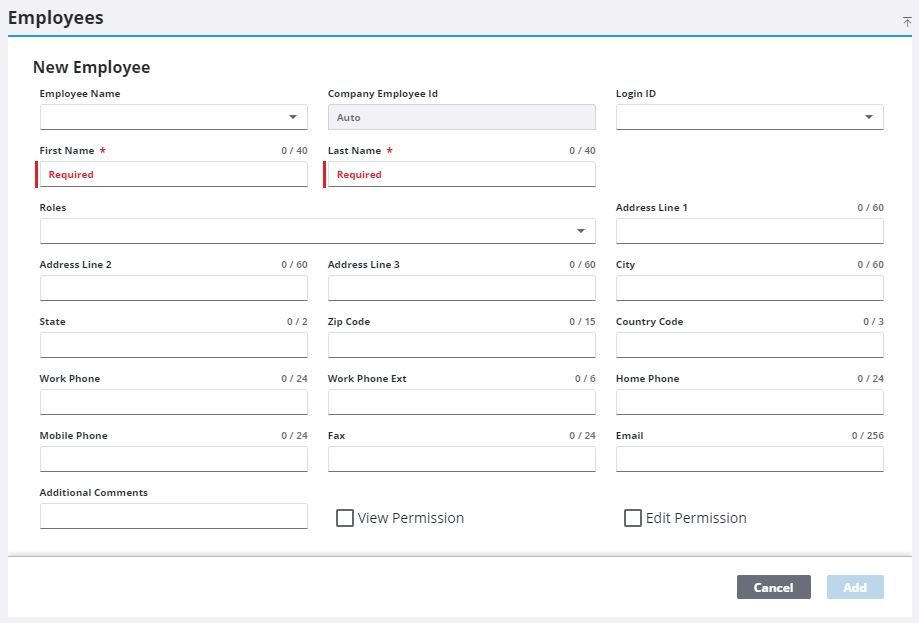The width and height of the screenshot is (919, 623).
Task: Focus the Address Line 2 input
Action: coord(173,288)
